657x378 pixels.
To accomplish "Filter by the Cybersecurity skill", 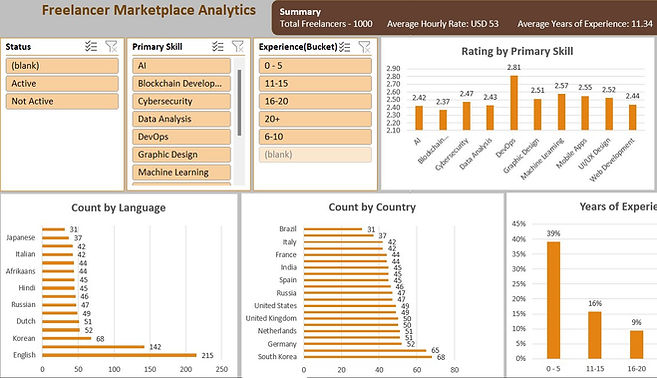I will point(181,101).
